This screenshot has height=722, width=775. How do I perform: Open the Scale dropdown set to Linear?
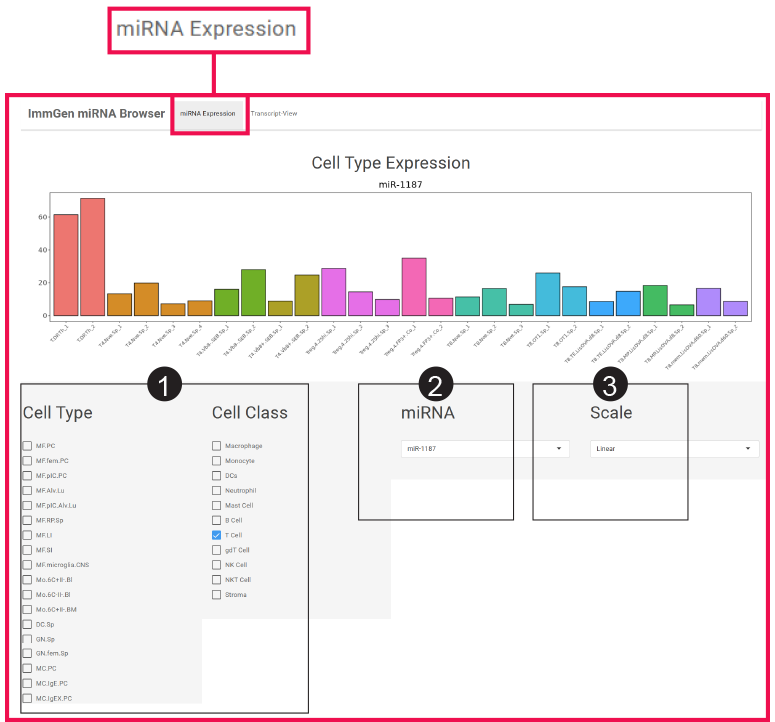[674, 449]
